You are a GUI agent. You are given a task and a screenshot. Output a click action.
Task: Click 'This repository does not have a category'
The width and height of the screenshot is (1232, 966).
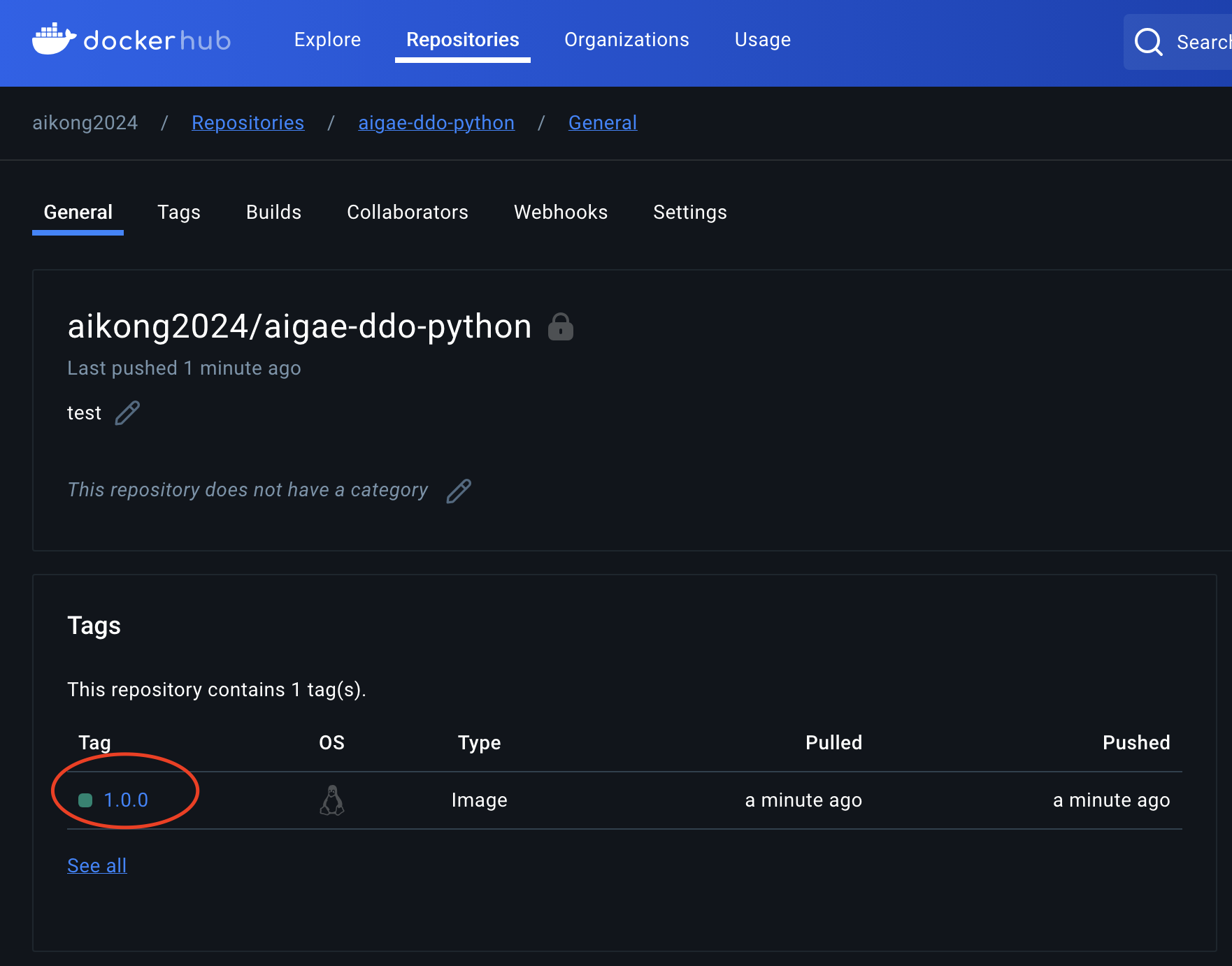tap(248, 490)
